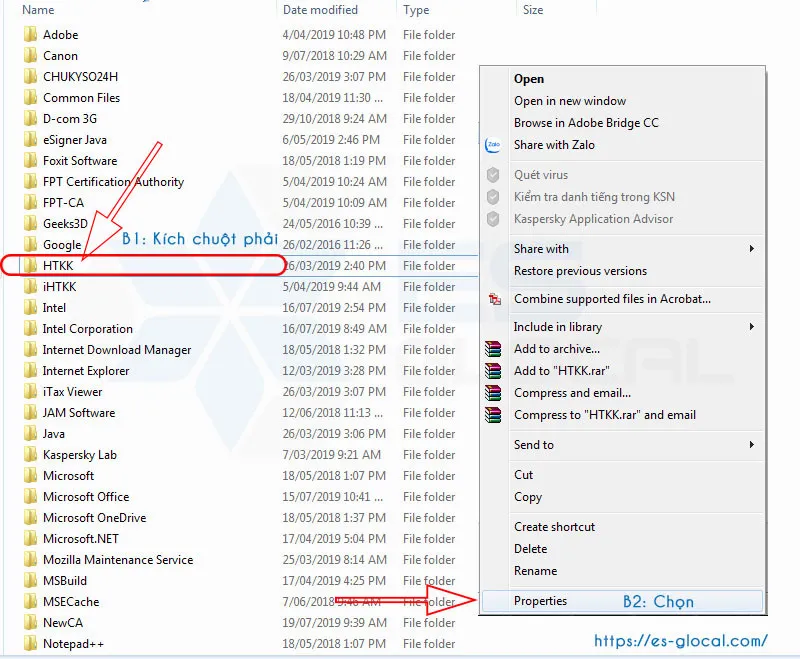Click the Kaspersky Lab folder icon
Image resolution: width=800 pixels, height=659 pixels.
point(31,455)
